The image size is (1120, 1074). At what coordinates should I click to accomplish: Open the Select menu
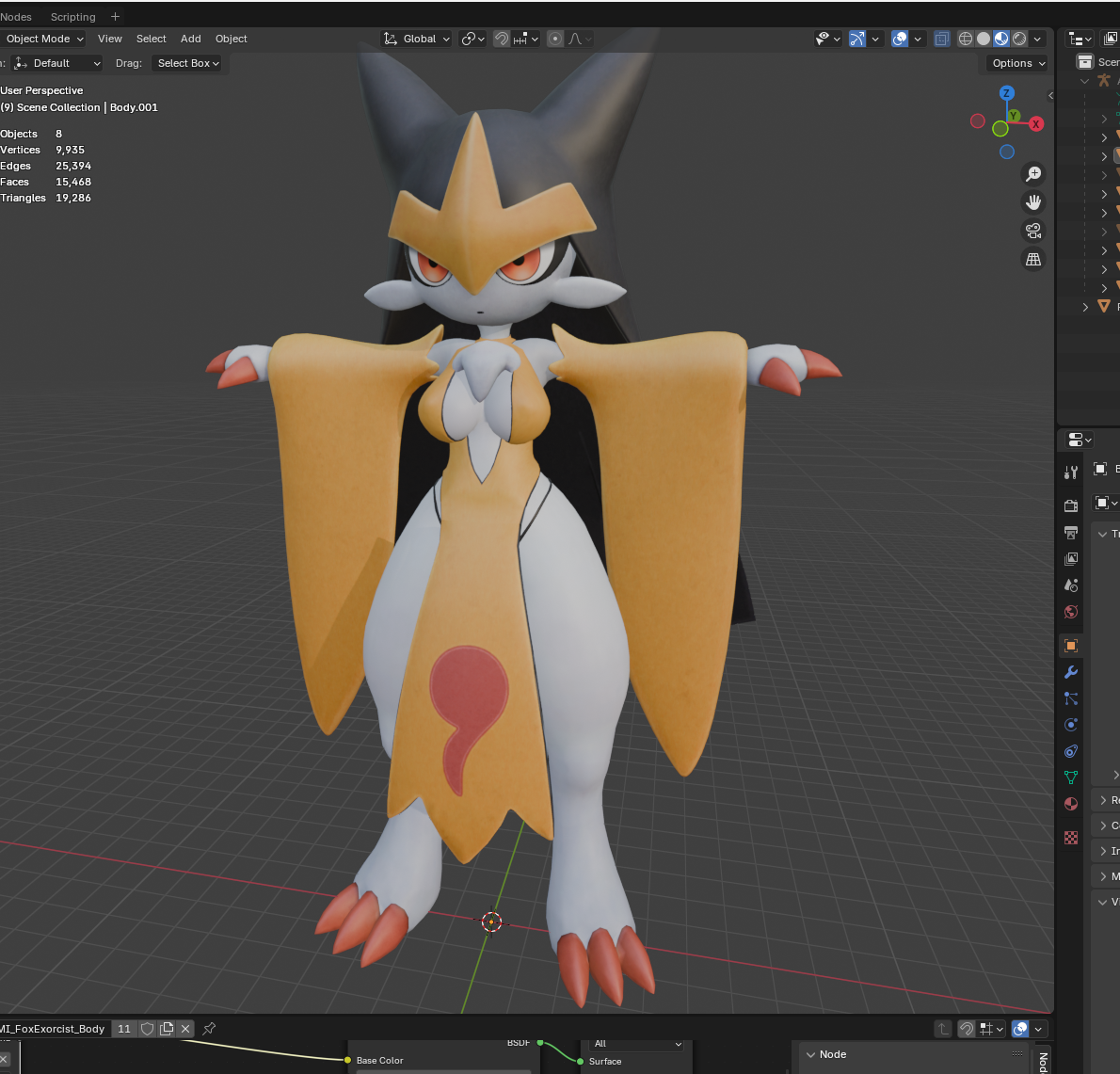[152, 39]
